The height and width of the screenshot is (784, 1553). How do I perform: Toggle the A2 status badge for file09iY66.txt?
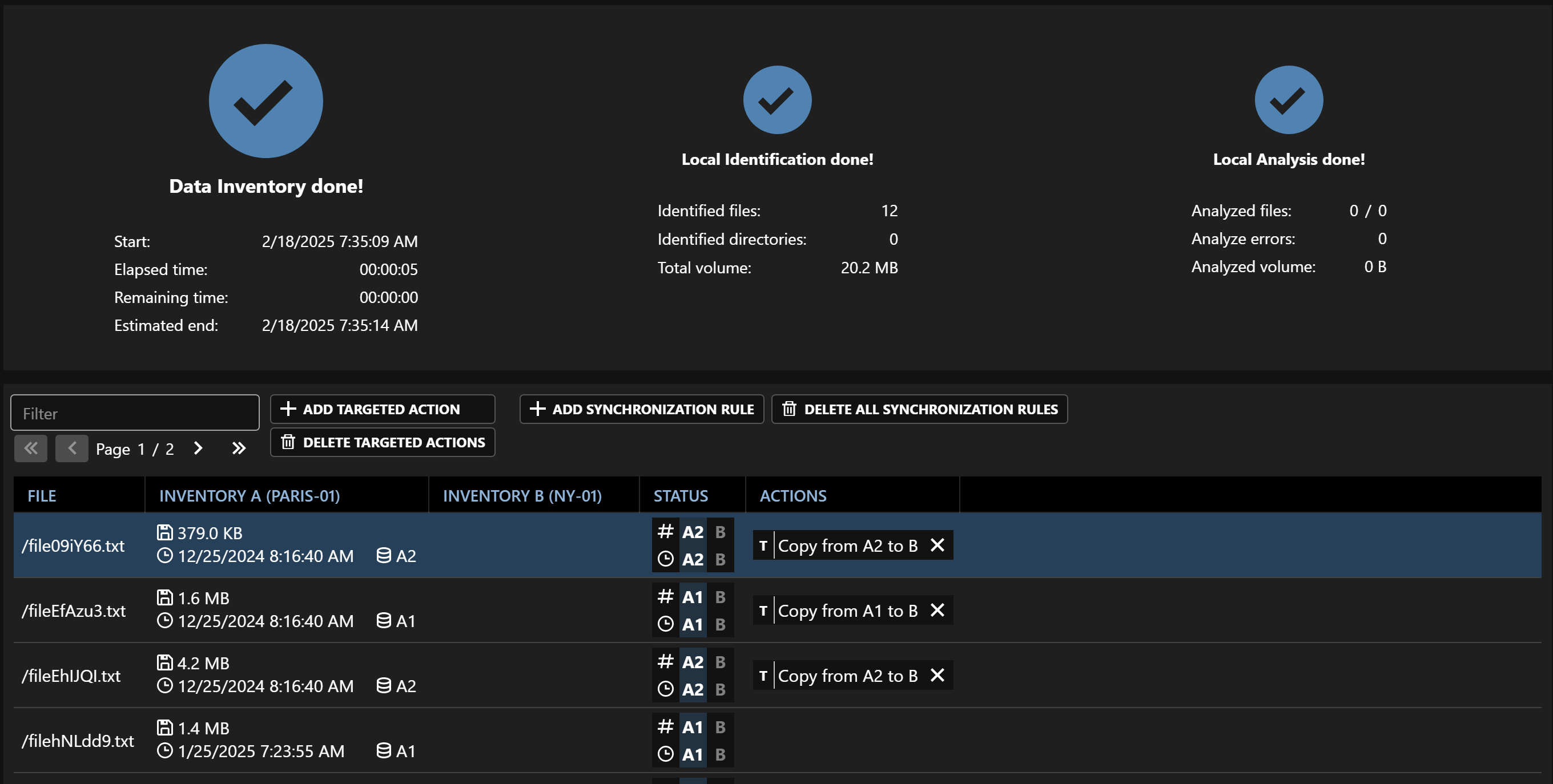692,532
